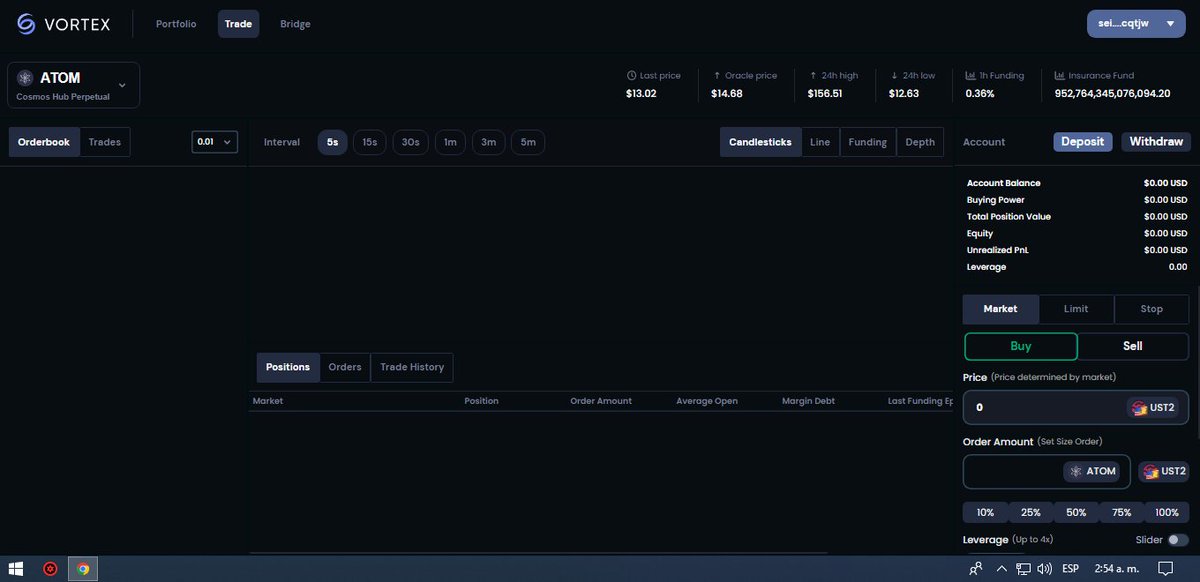Click the ATOM coin icon in market selector
The image size is (1200, 582).
pyautogui.click(x=25, y=78)
